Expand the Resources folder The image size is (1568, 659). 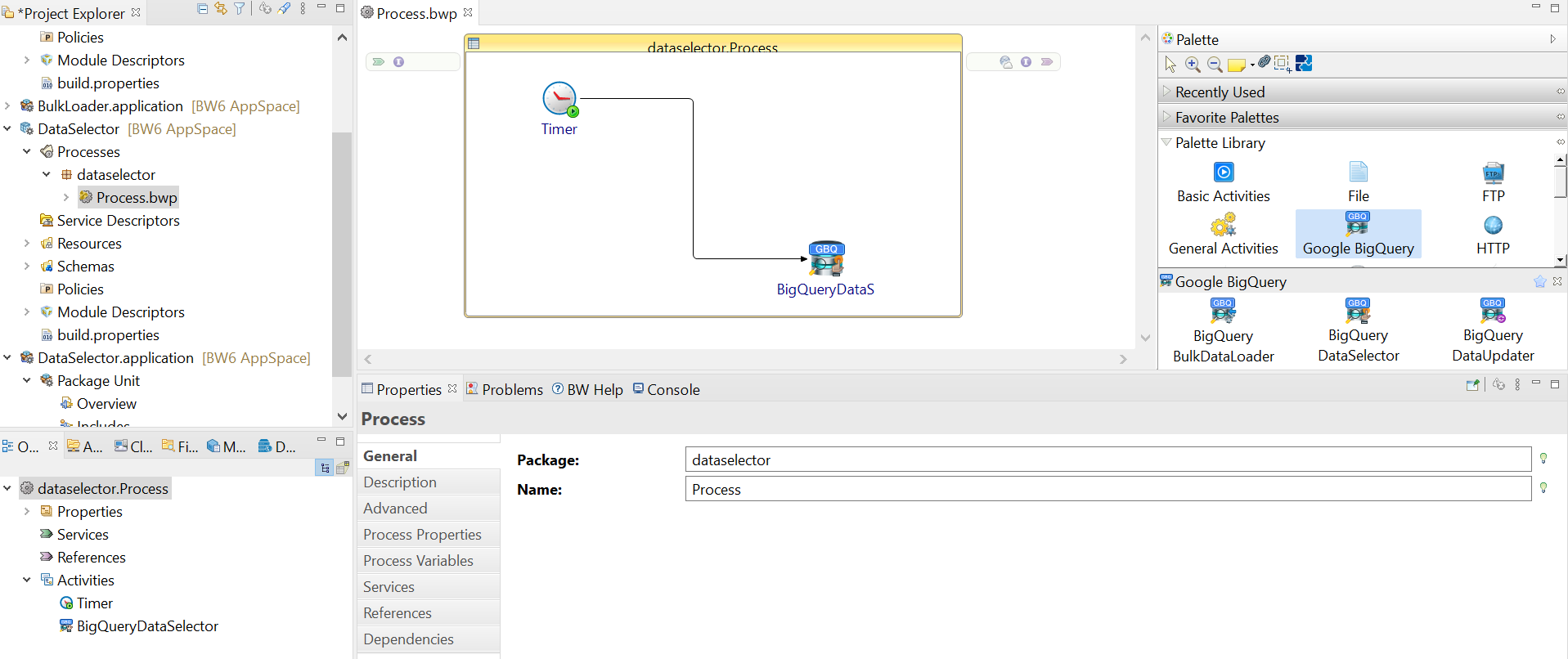pos(27,243)
